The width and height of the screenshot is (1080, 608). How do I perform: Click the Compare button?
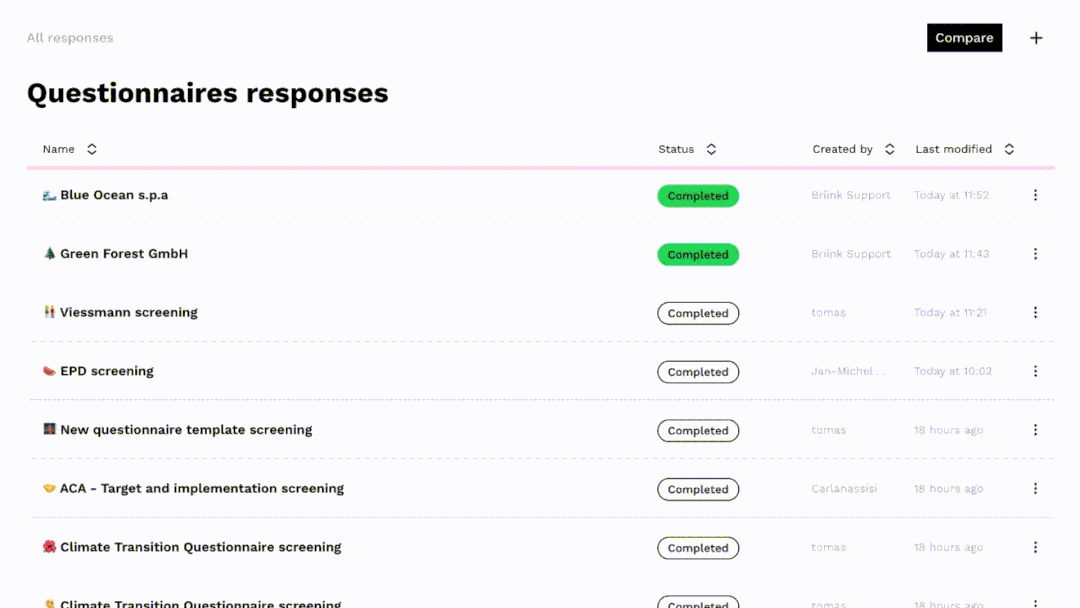pos(964,37)
